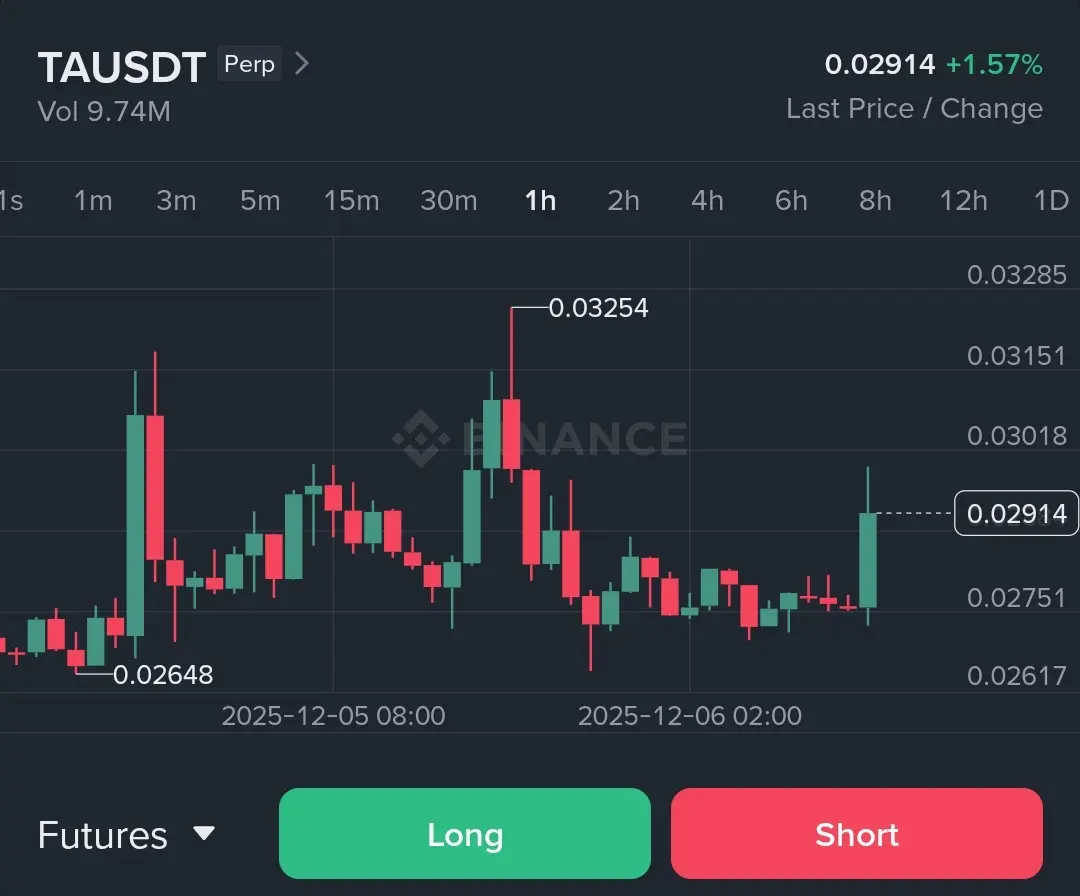The width and height of the screenshot is (1080, 896).
Task: Select the active 1h interval
Action: (x=540, y=201)
